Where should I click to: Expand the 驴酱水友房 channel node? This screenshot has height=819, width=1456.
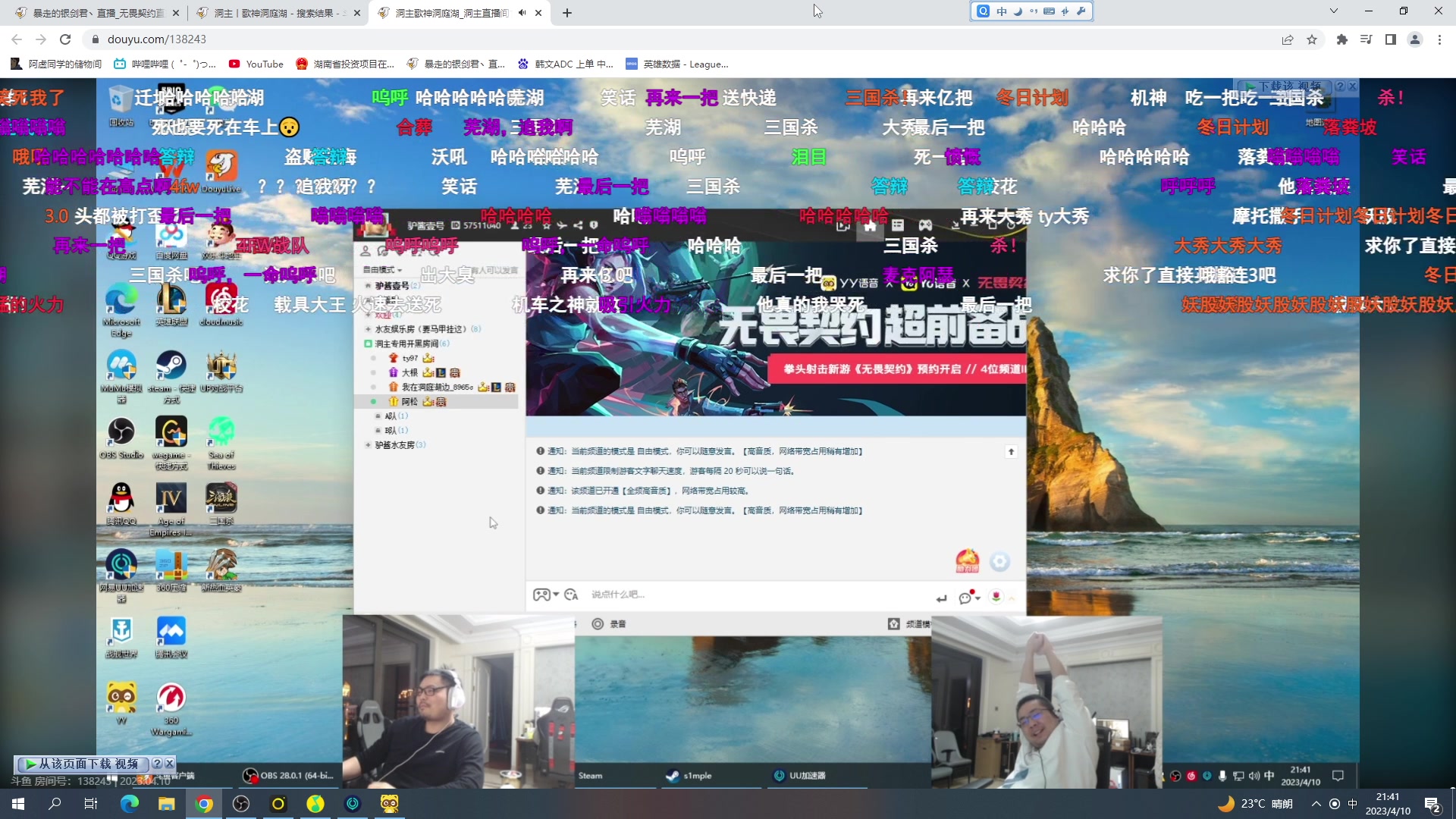368,445
